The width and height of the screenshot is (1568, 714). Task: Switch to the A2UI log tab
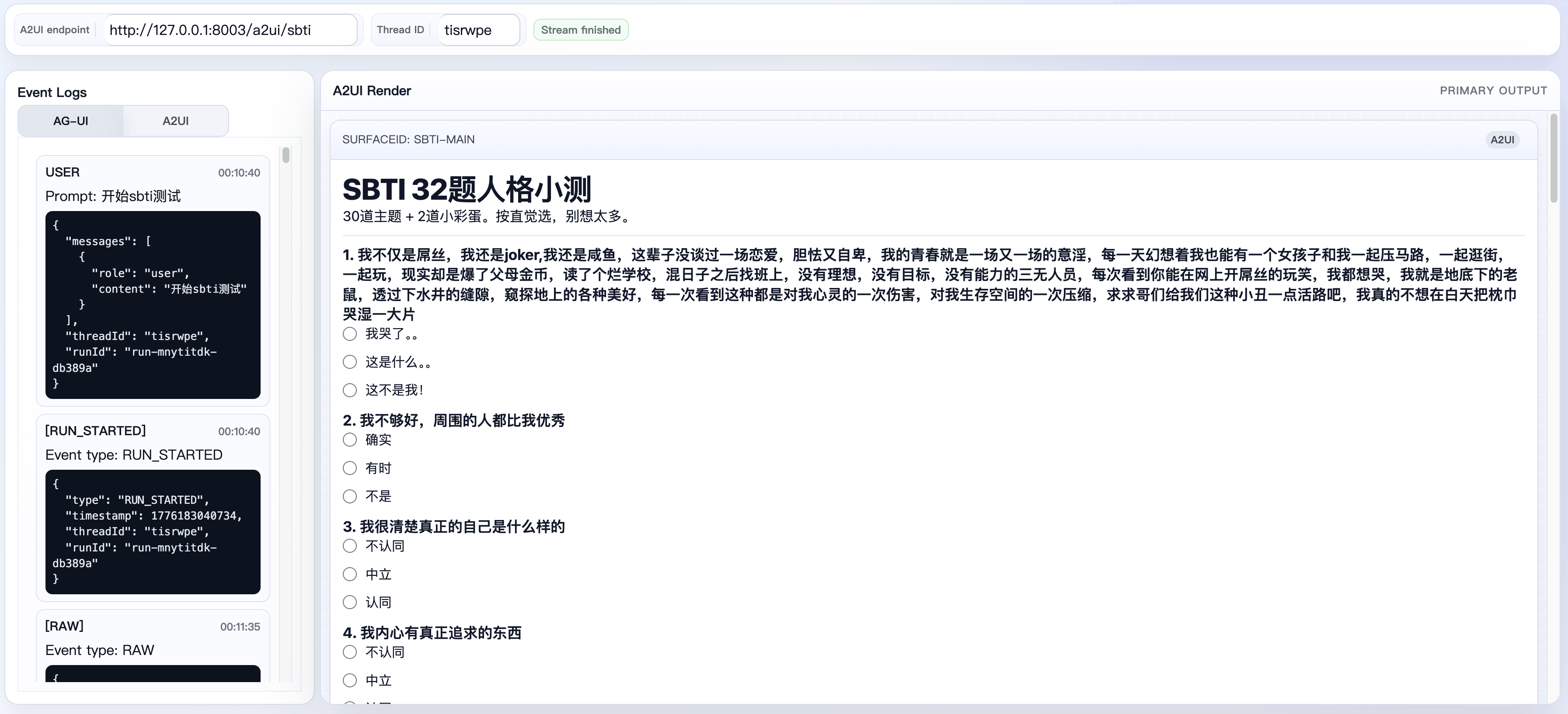tap(175, 121)
